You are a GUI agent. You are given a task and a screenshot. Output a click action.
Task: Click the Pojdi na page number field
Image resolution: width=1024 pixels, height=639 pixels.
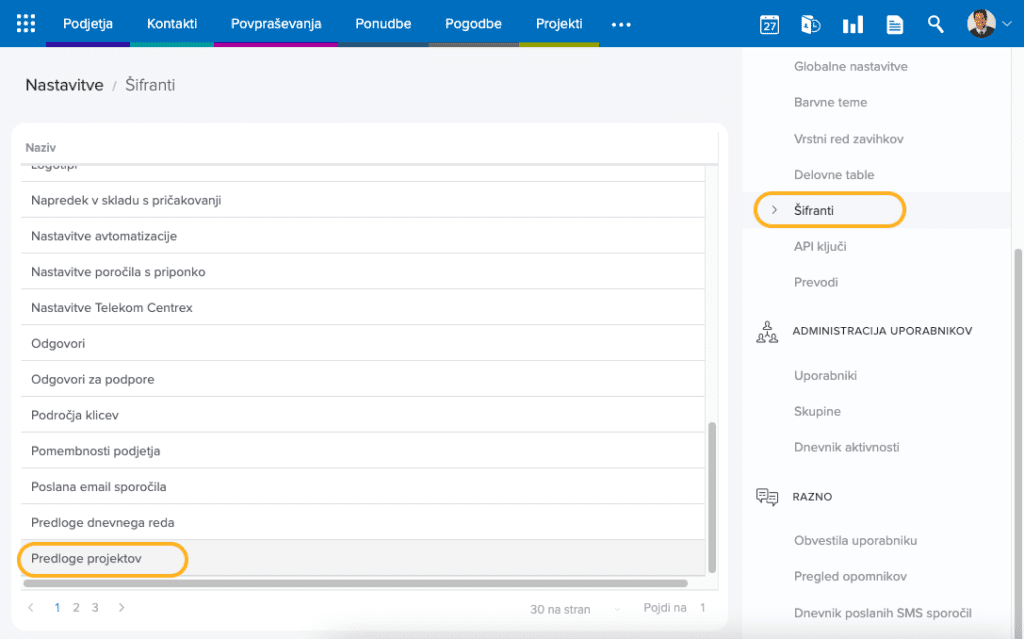[703, 608]
